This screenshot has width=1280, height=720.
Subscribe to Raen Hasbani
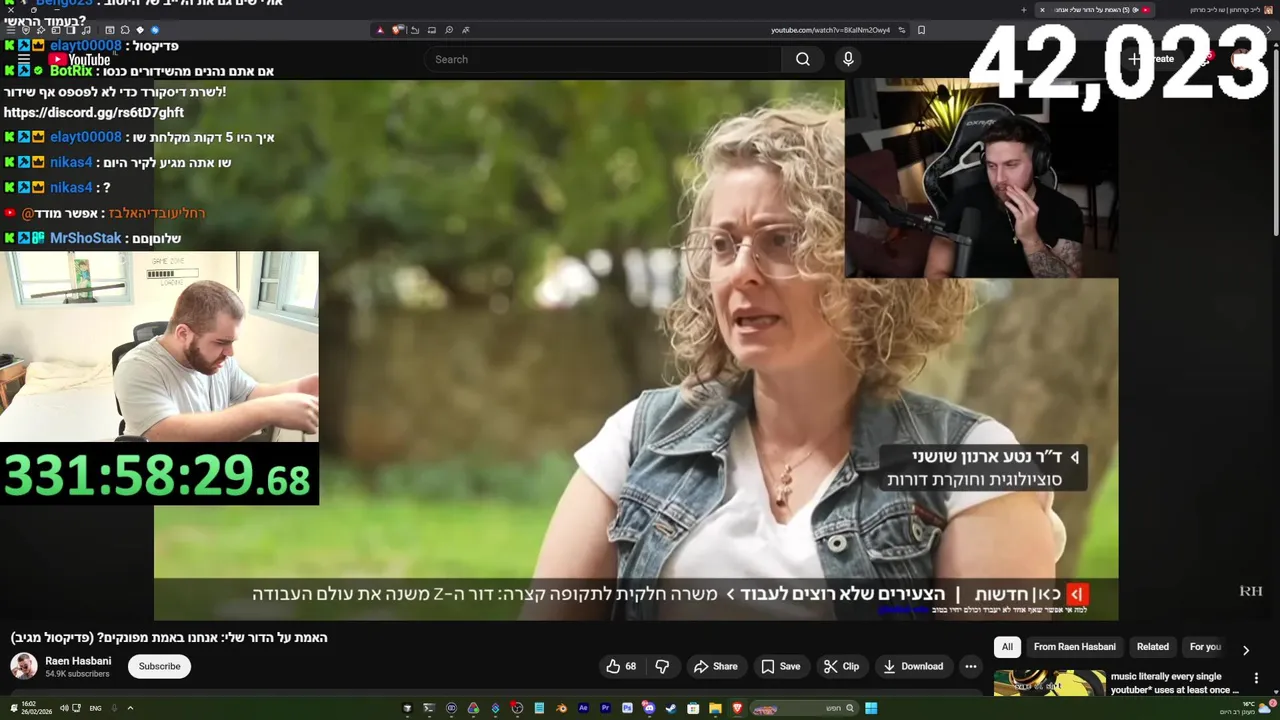160,666
